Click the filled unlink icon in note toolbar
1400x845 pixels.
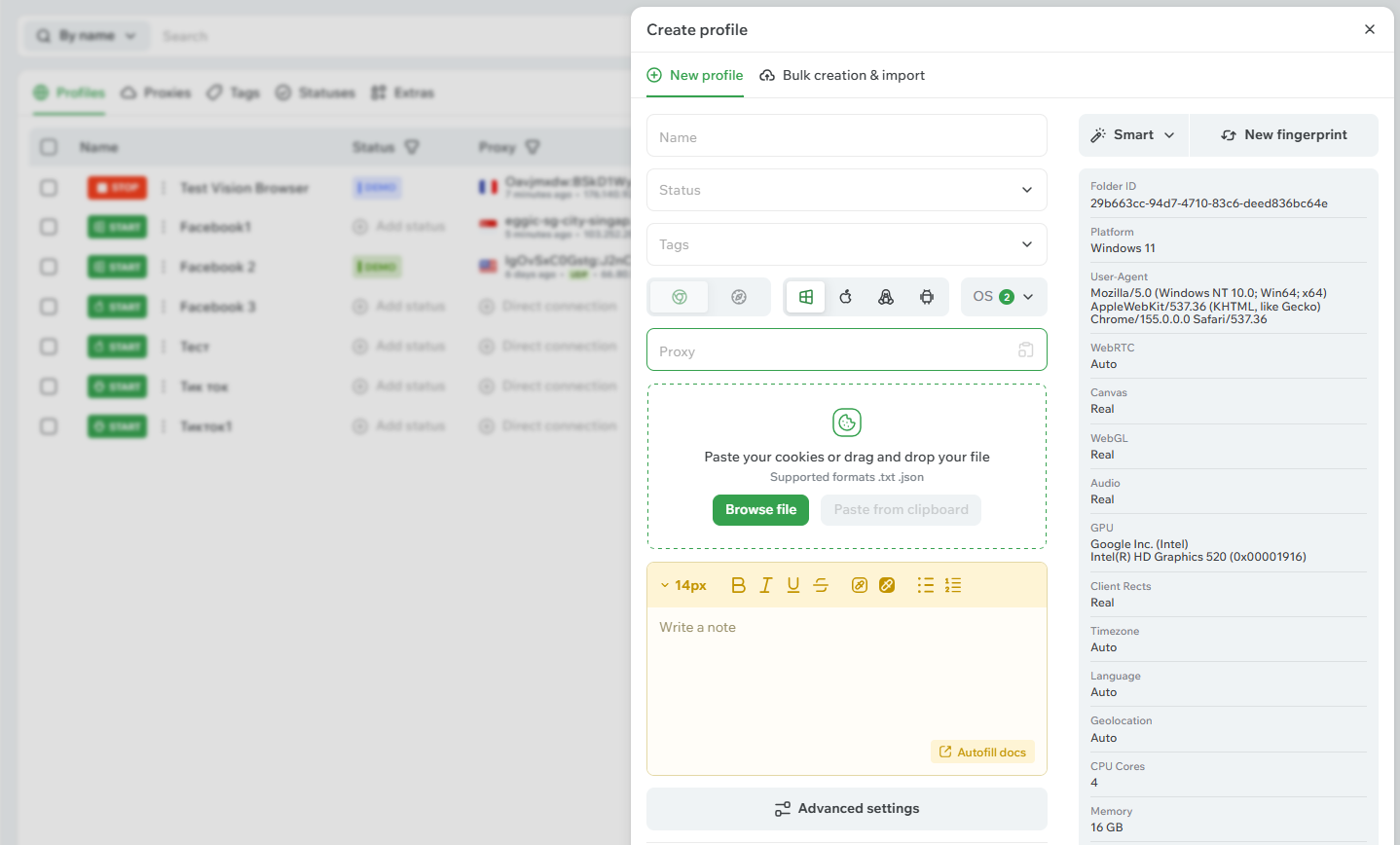tap(887, 585)
